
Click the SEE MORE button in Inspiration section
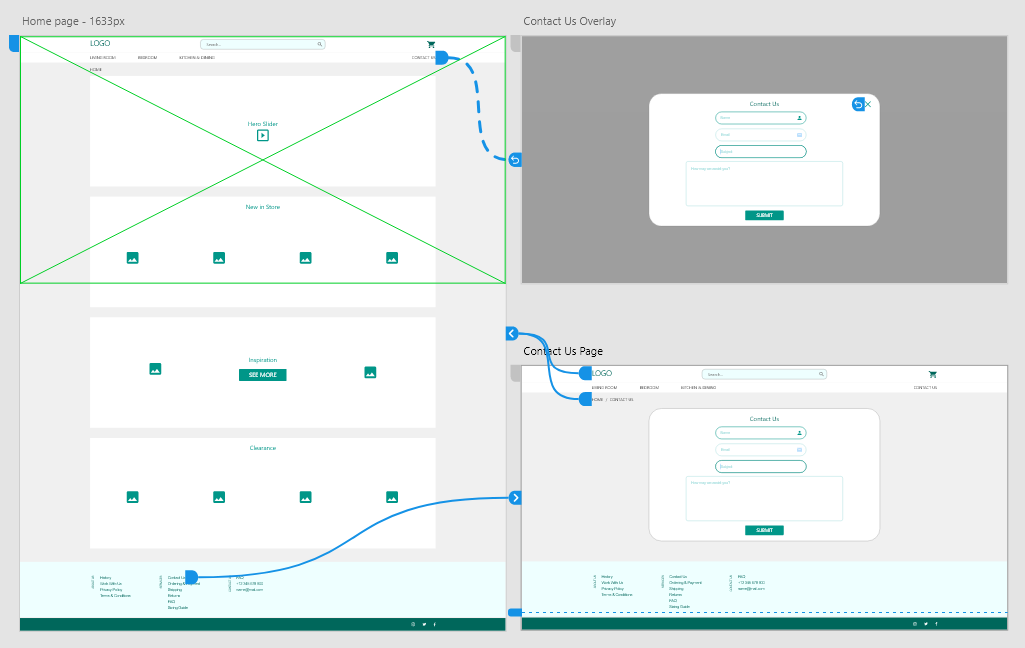pyautogui.click(x=263, y=375)
